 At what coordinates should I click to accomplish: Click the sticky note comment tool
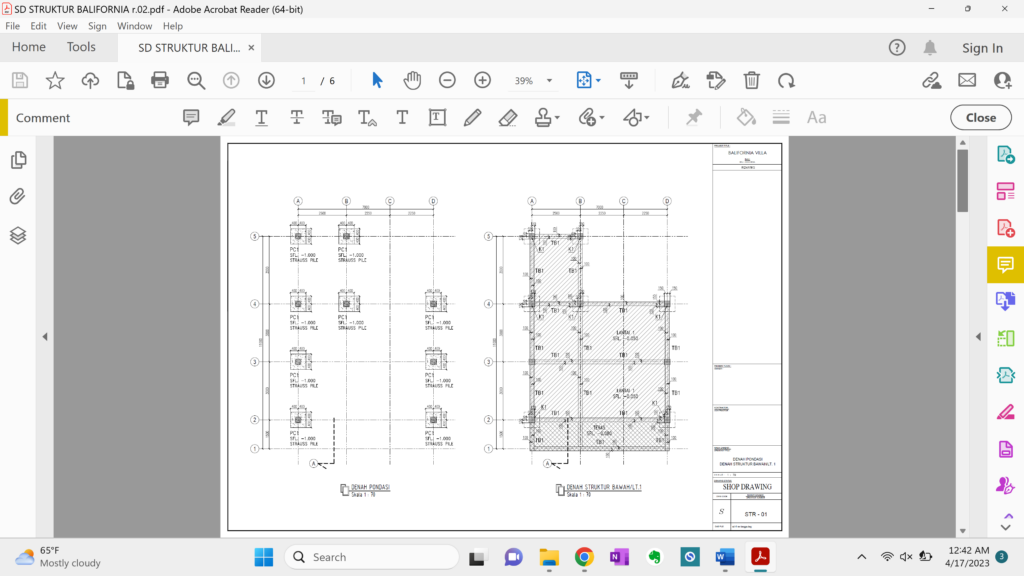coord(191,117)
